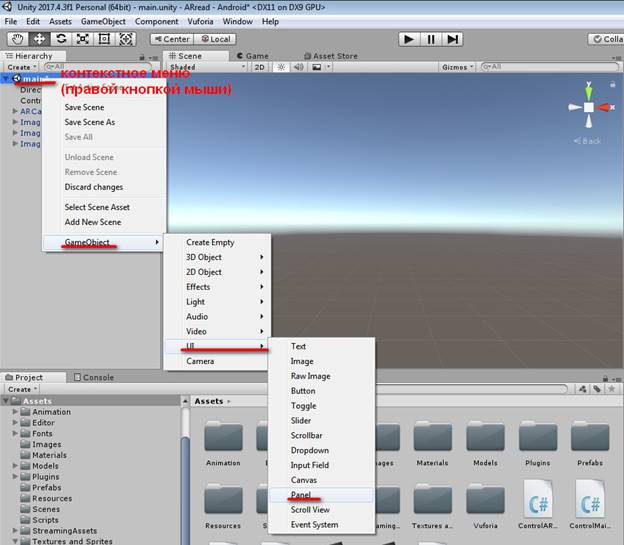Screen dimensions: 624x545
Task: Open the Gizmos dropdown
Action: pyautogui.click(x=457, y=67)
